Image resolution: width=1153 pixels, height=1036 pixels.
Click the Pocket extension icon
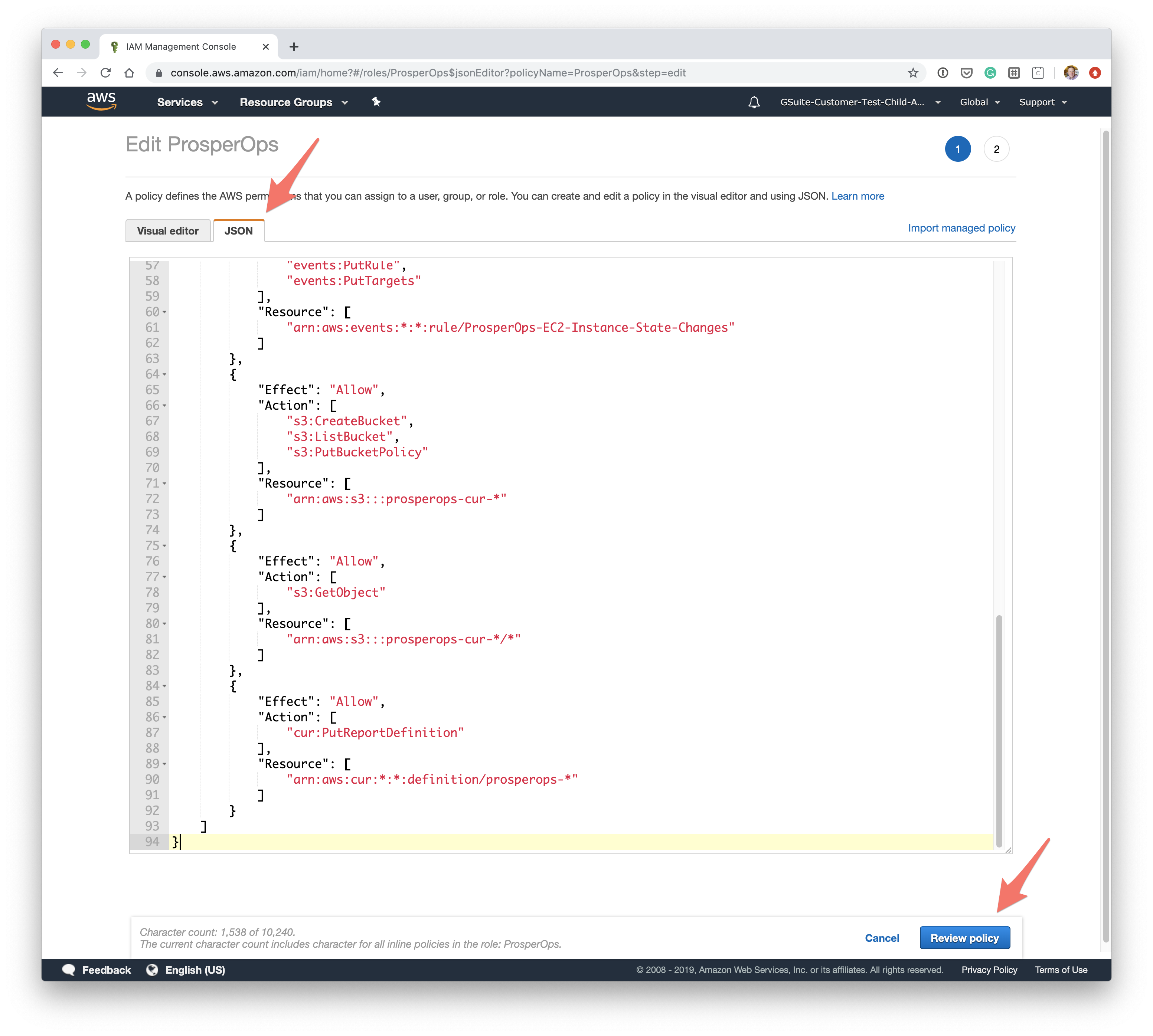click(966, 73)
